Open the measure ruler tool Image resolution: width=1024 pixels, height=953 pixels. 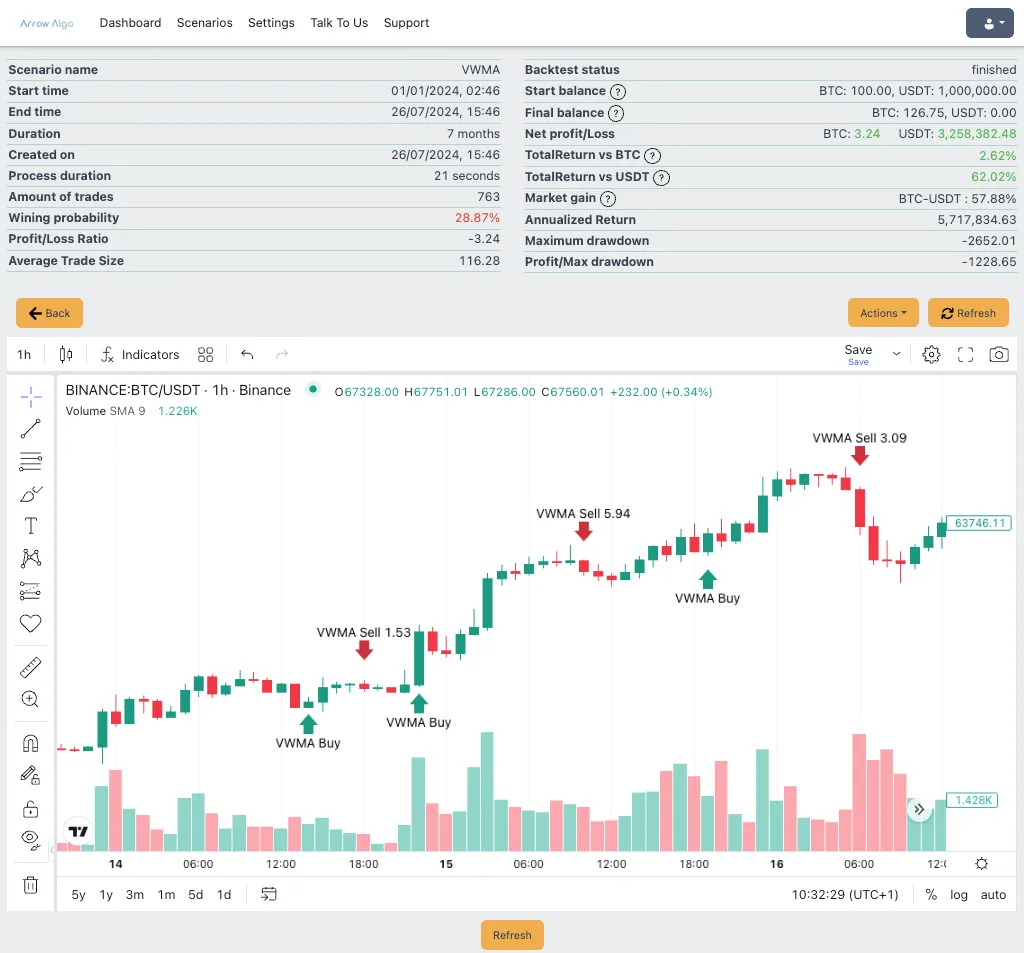(x=30, y=668)
